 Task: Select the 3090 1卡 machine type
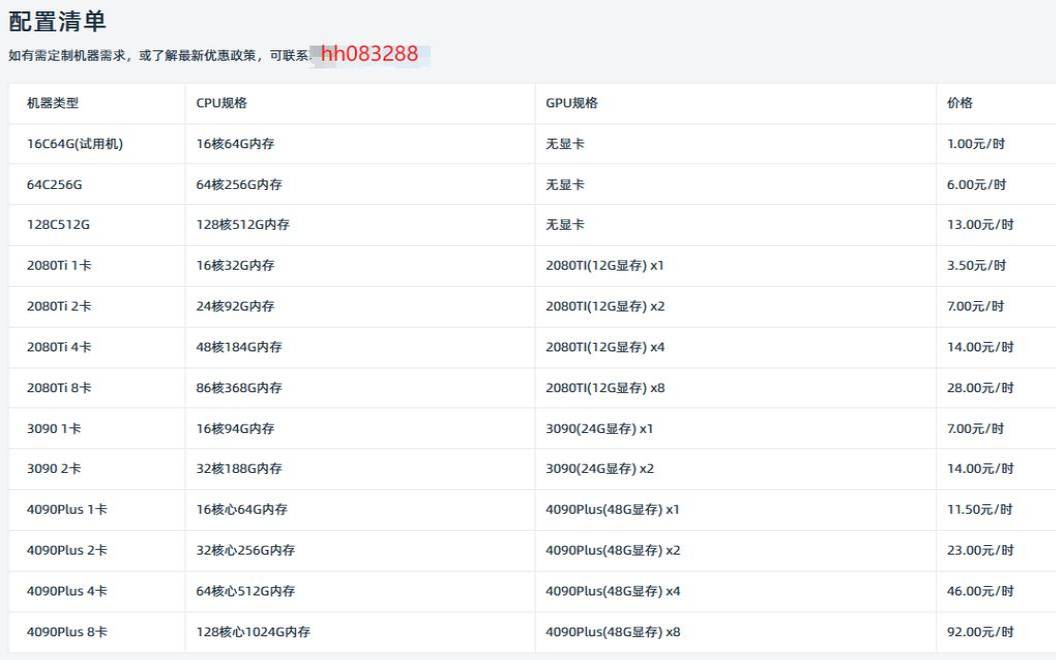(54, 429)
